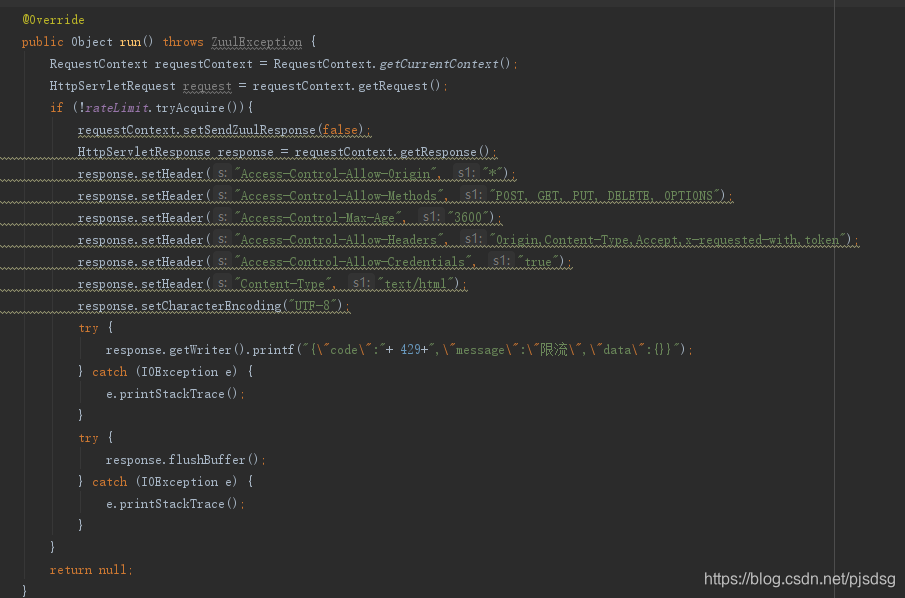The width and height of the screenshot is (905, 598).
Task: Click the "Access-Control-Allow-Credentials" string
Action: pyautogui.click(x=353, y=261)
